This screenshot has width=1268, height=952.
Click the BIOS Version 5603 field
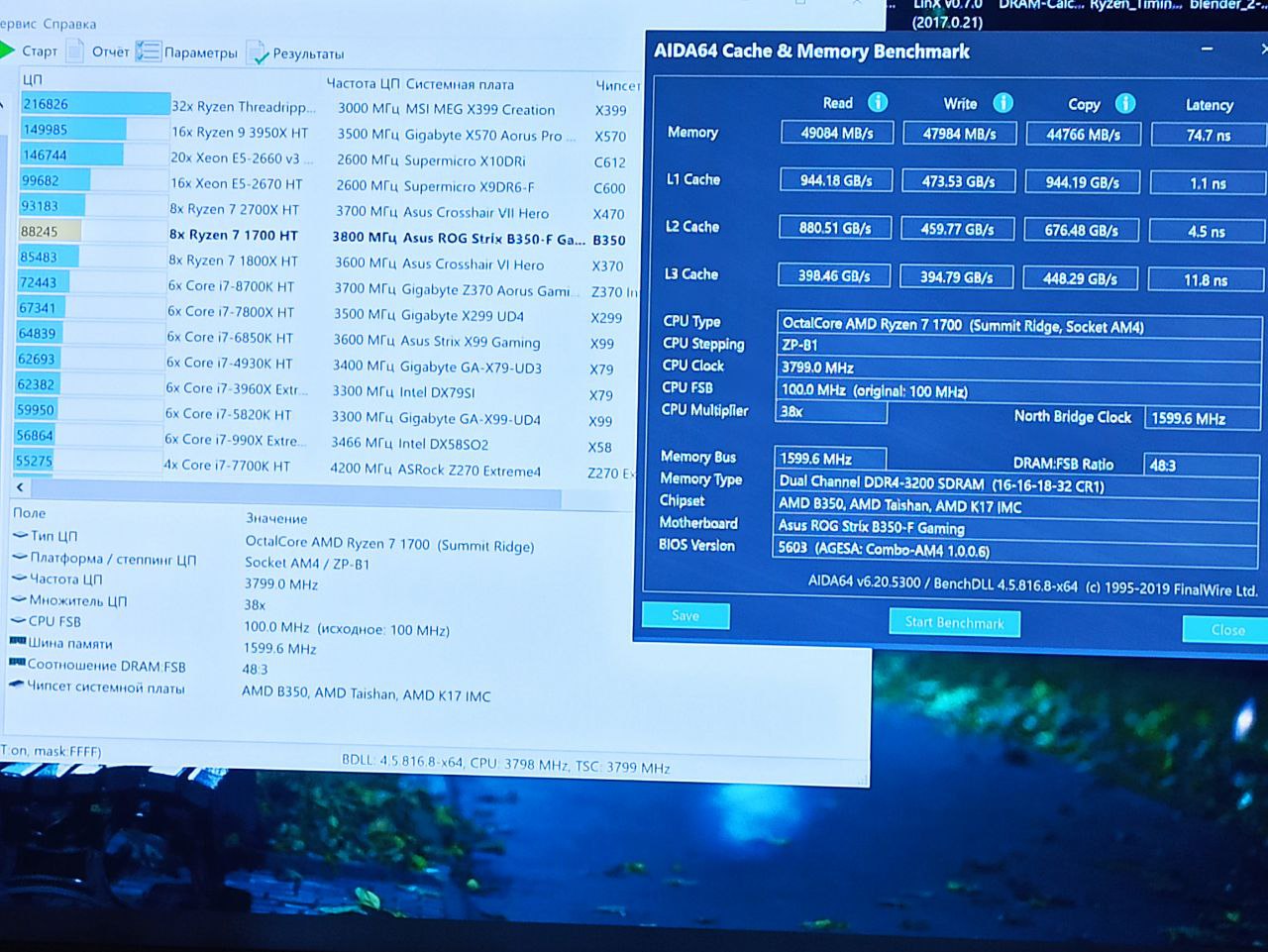point(1014,550)
